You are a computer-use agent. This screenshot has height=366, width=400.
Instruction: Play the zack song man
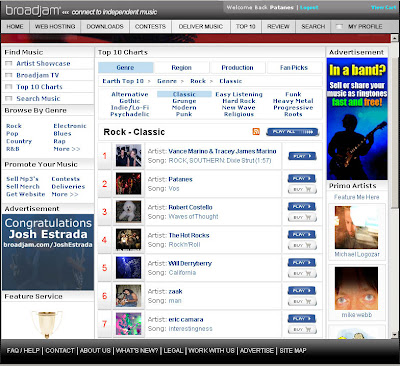coord(302,290)
